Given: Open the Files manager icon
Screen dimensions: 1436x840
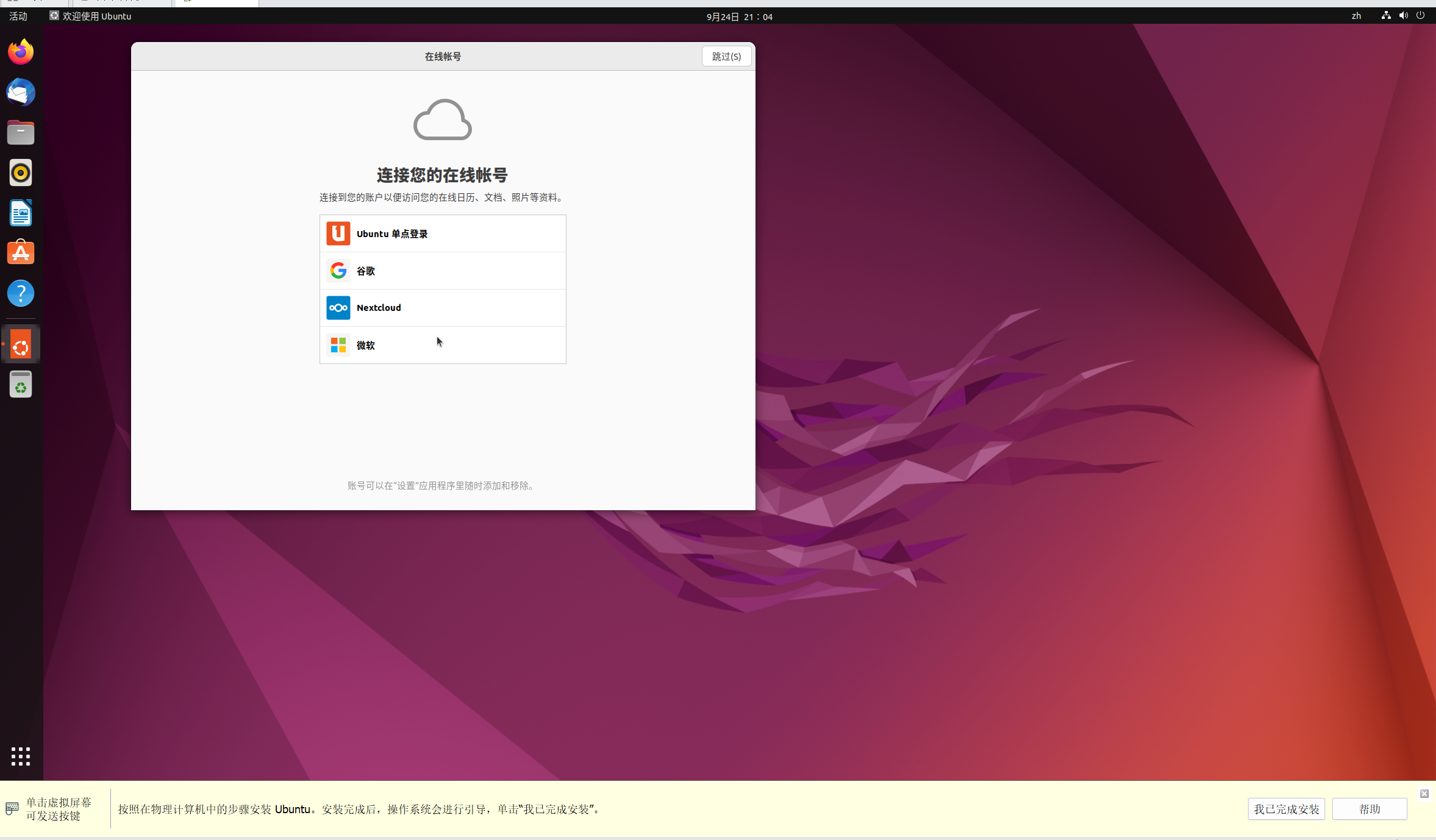Looking at the screenshot, I should 21,133.
